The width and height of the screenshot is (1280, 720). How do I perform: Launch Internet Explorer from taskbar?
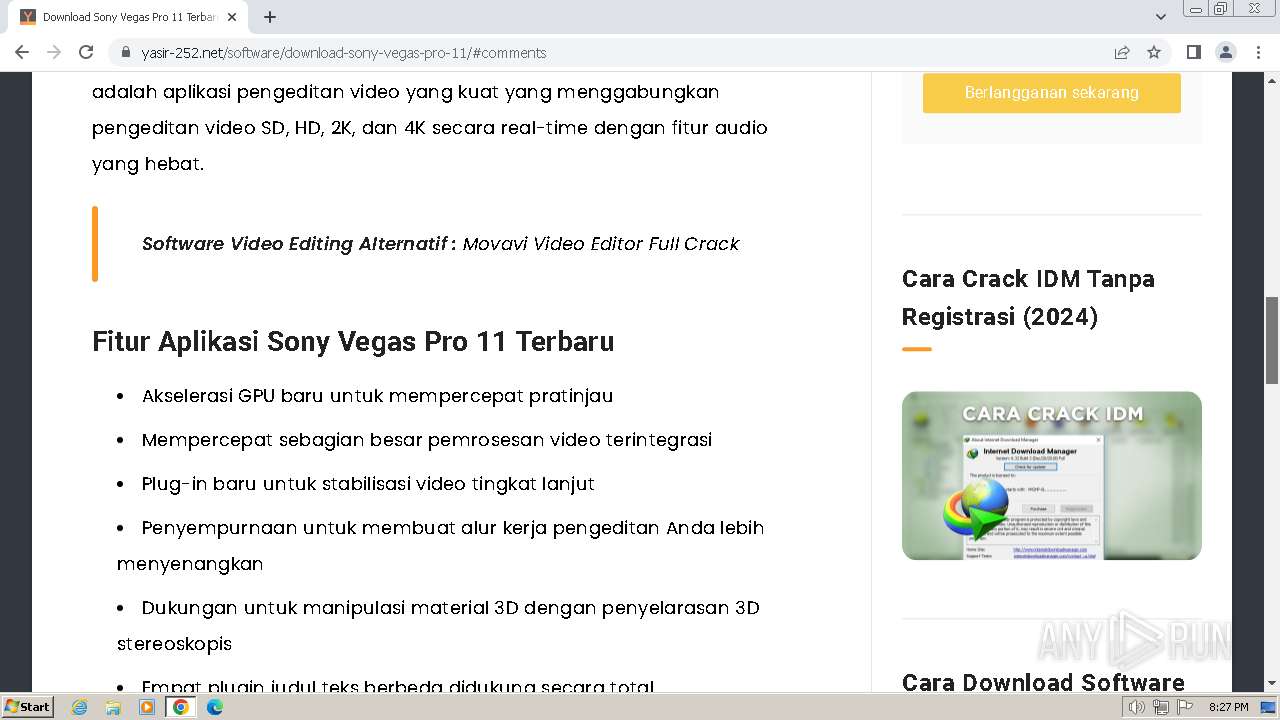pos(80,707)
